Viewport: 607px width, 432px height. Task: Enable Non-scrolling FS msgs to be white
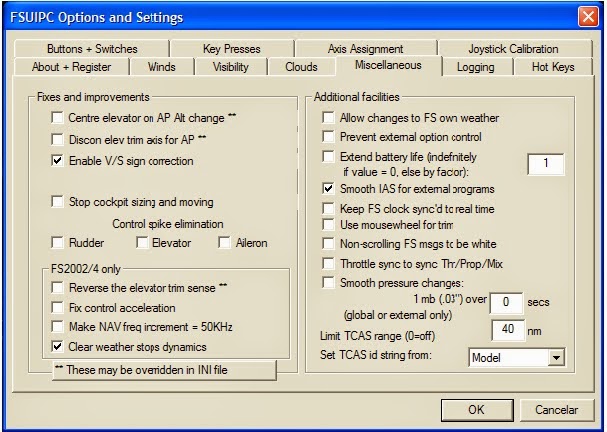(x=328, y=243)
